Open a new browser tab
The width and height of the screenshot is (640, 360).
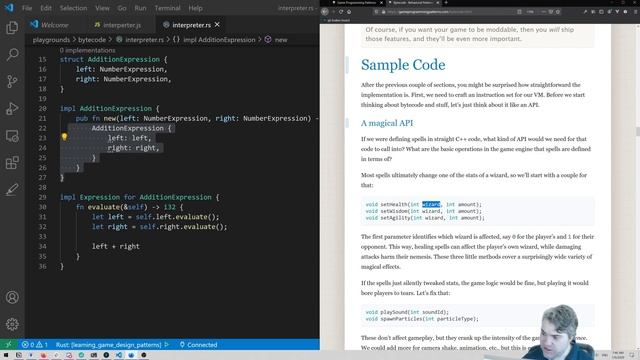tap(446, 2)
